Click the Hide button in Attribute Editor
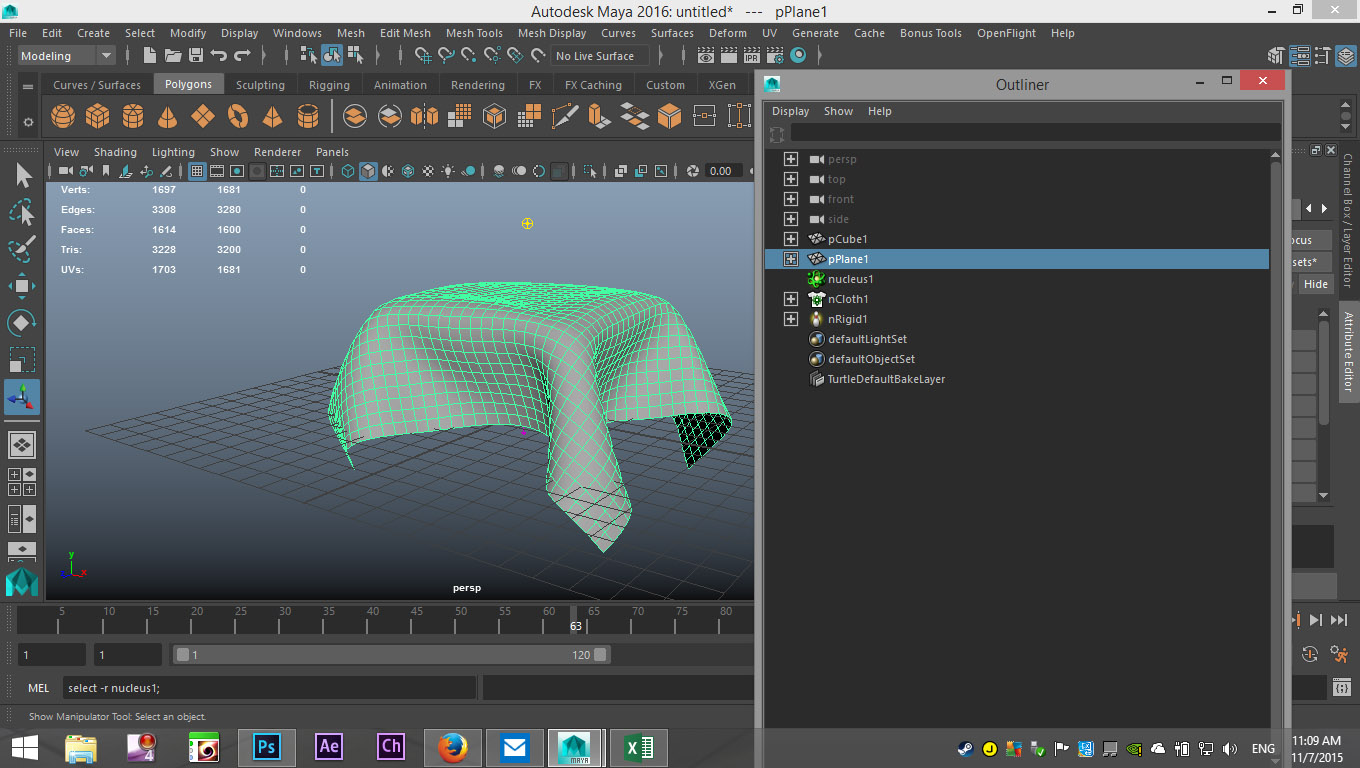1360x768 pixels. tap(1315, 284)
